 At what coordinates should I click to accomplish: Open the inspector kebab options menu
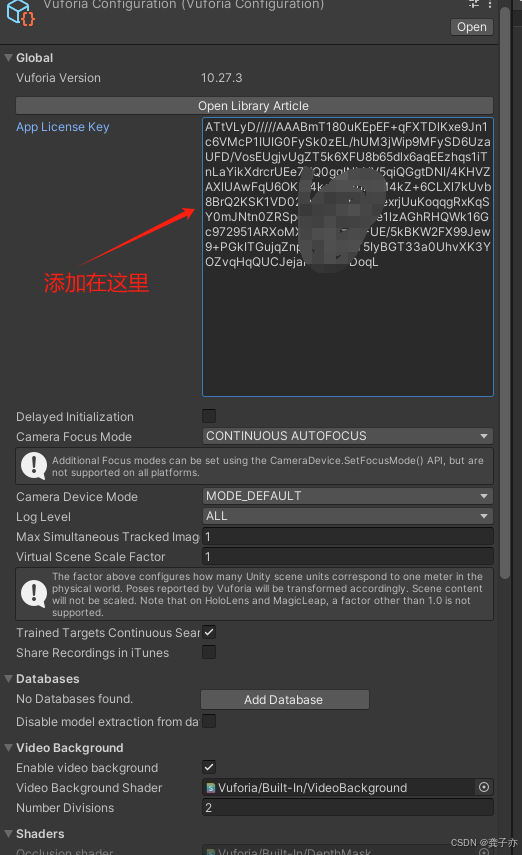point(490,4)
